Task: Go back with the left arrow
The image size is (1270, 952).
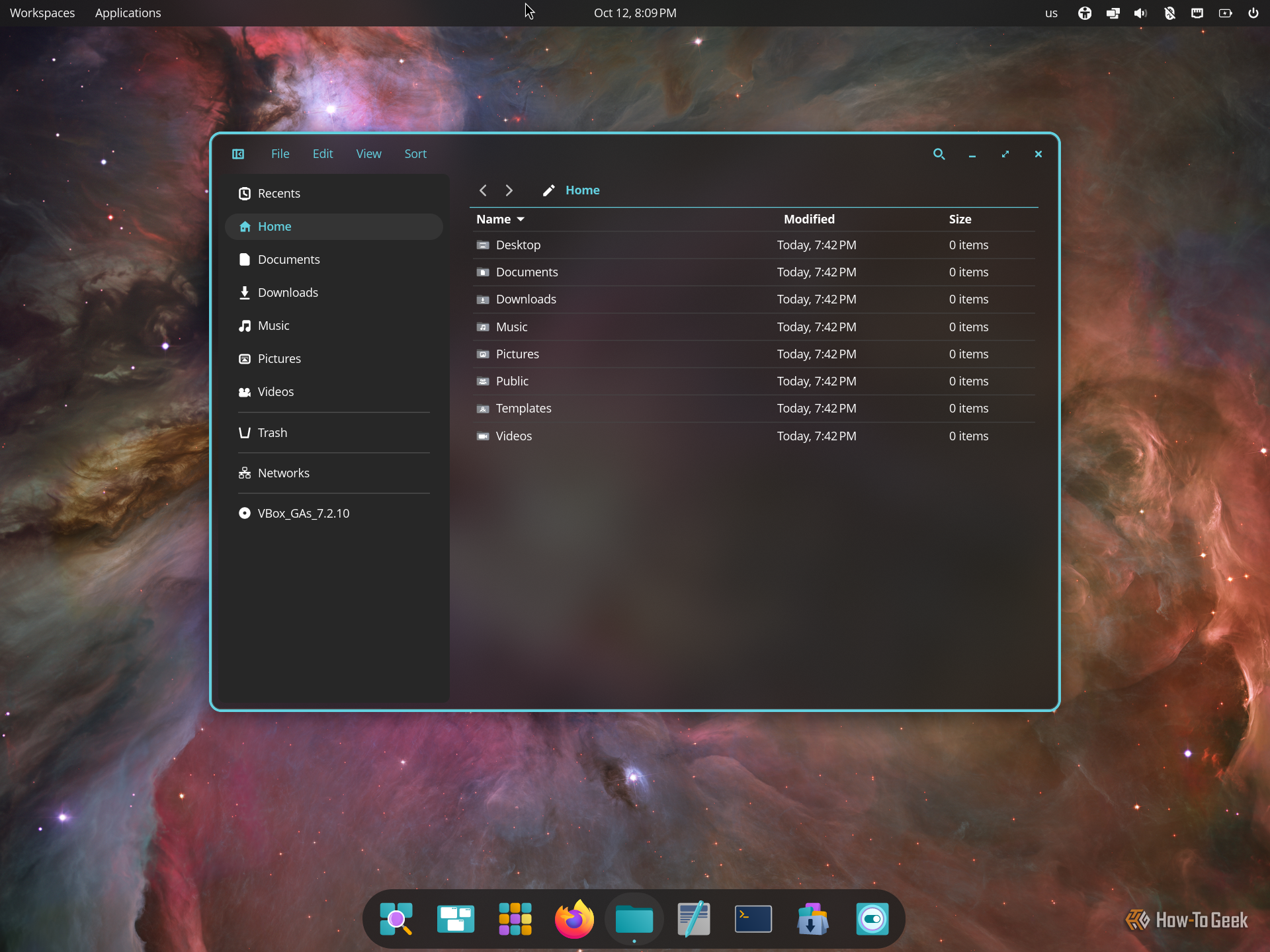Action: pyautogui.click(x=483, y=190)
